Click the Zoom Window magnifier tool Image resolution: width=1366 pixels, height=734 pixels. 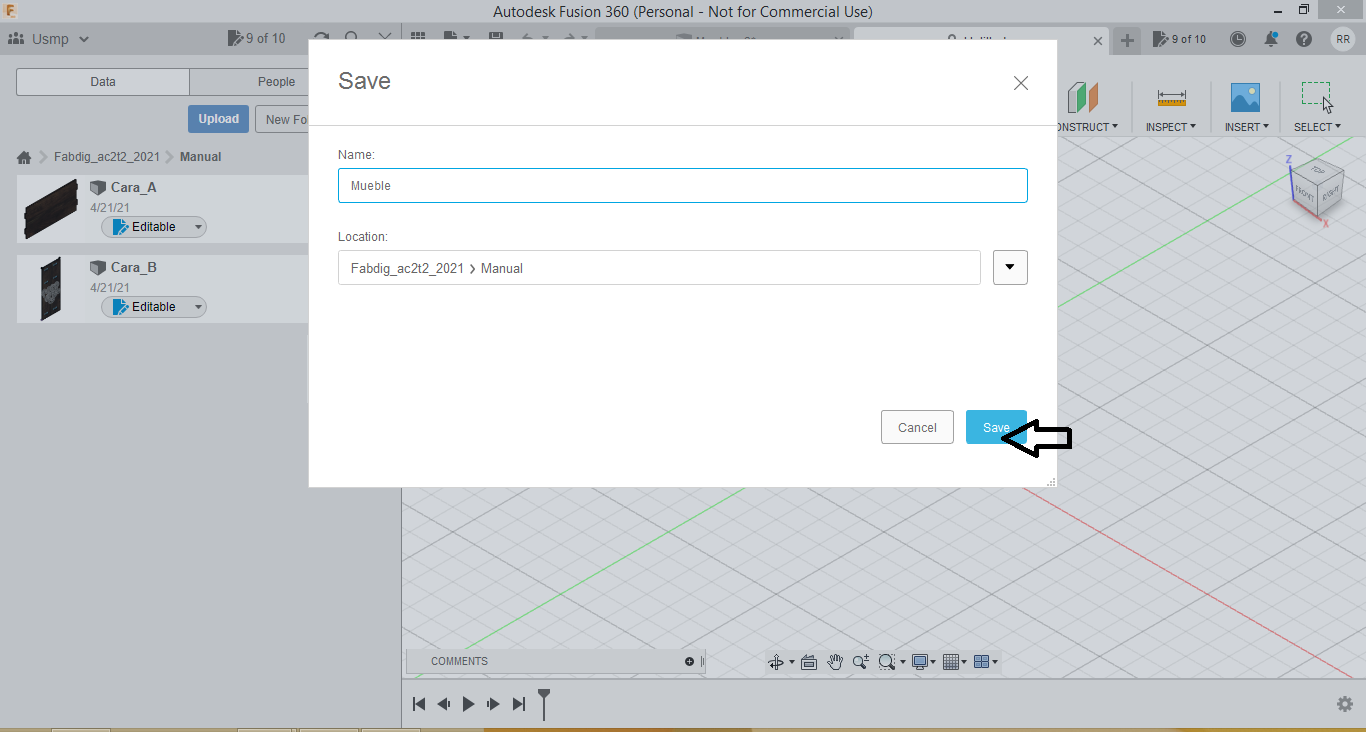tap(885, 662)
